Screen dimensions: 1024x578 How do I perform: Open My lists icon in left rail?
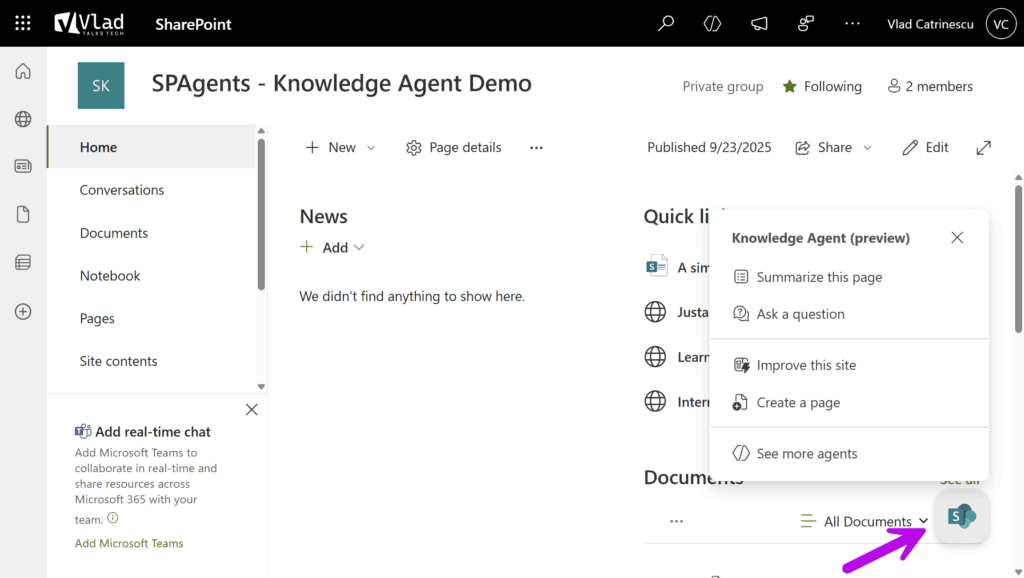tap(23, 263)
